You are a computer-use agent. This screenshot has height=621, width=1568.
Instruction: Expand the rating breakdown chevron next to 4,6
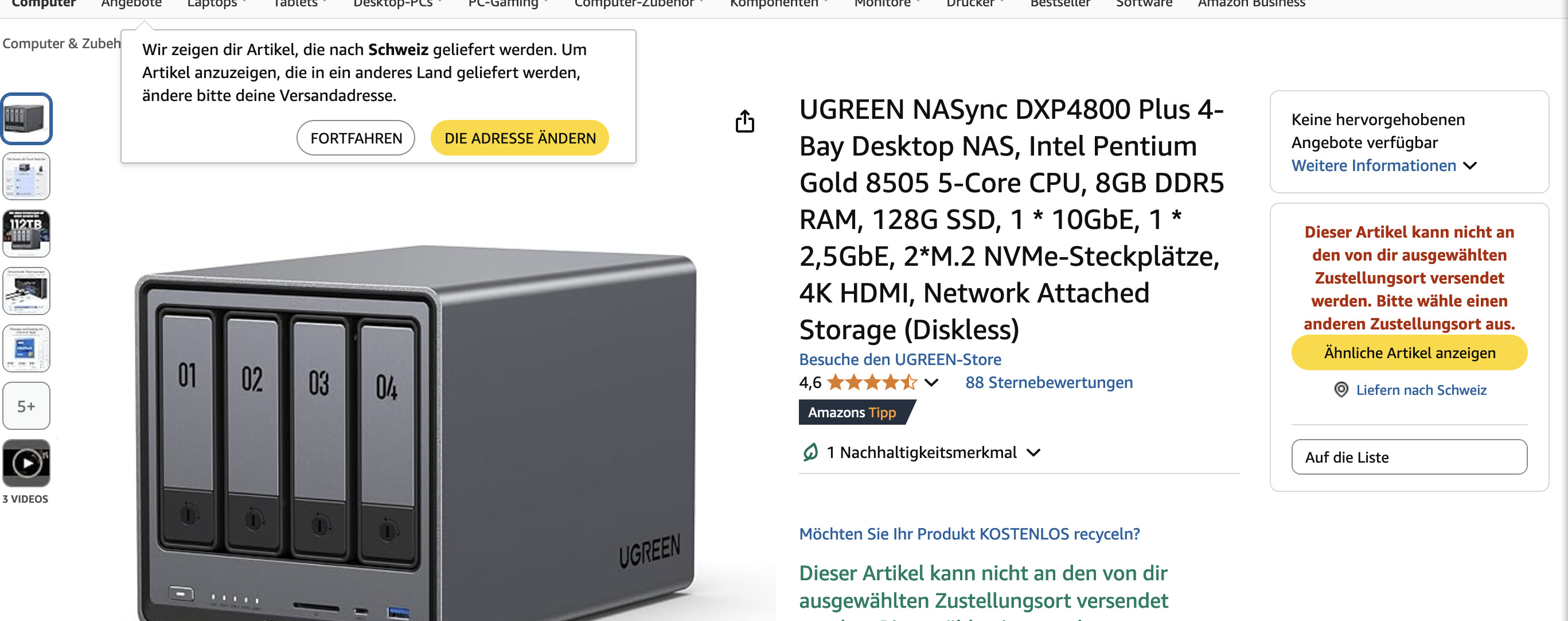pos(931,383)
